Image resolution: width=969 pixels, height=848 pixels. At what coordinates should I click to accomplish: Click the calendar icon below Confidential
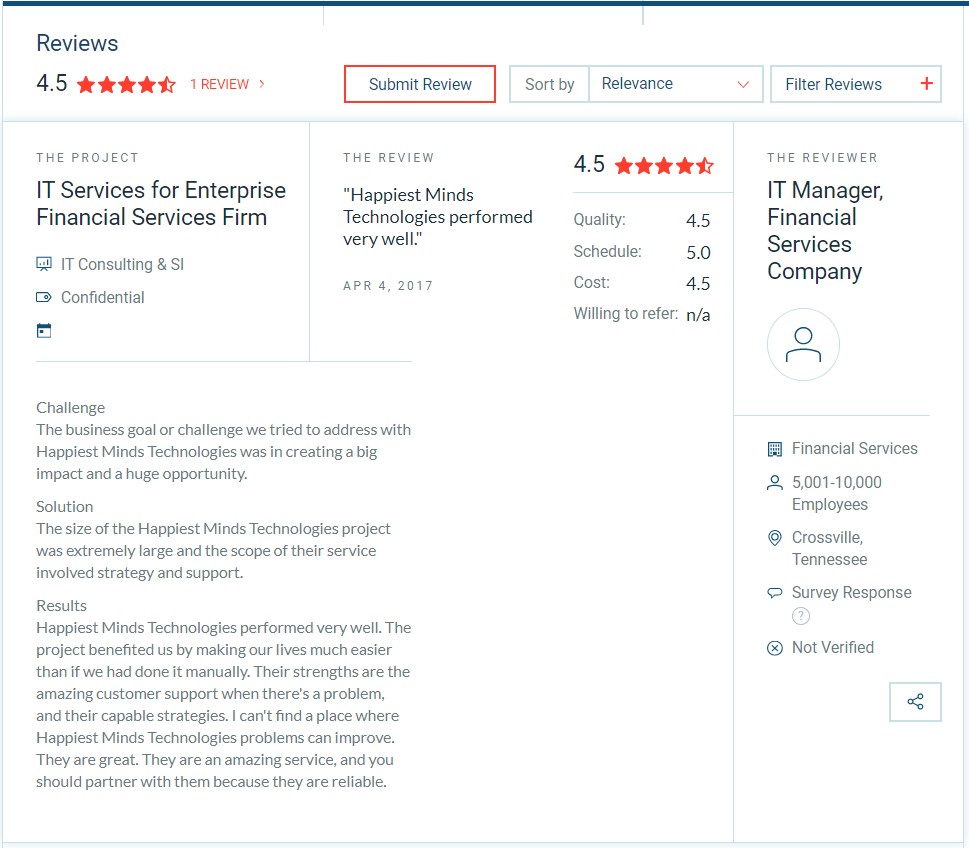click(44, 331)
